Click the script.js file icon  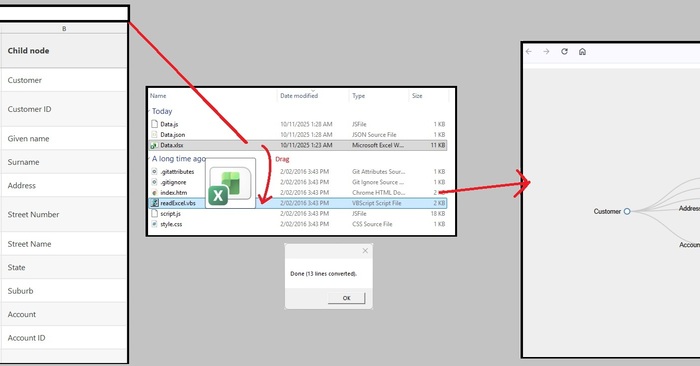click(x=154, y=214)
